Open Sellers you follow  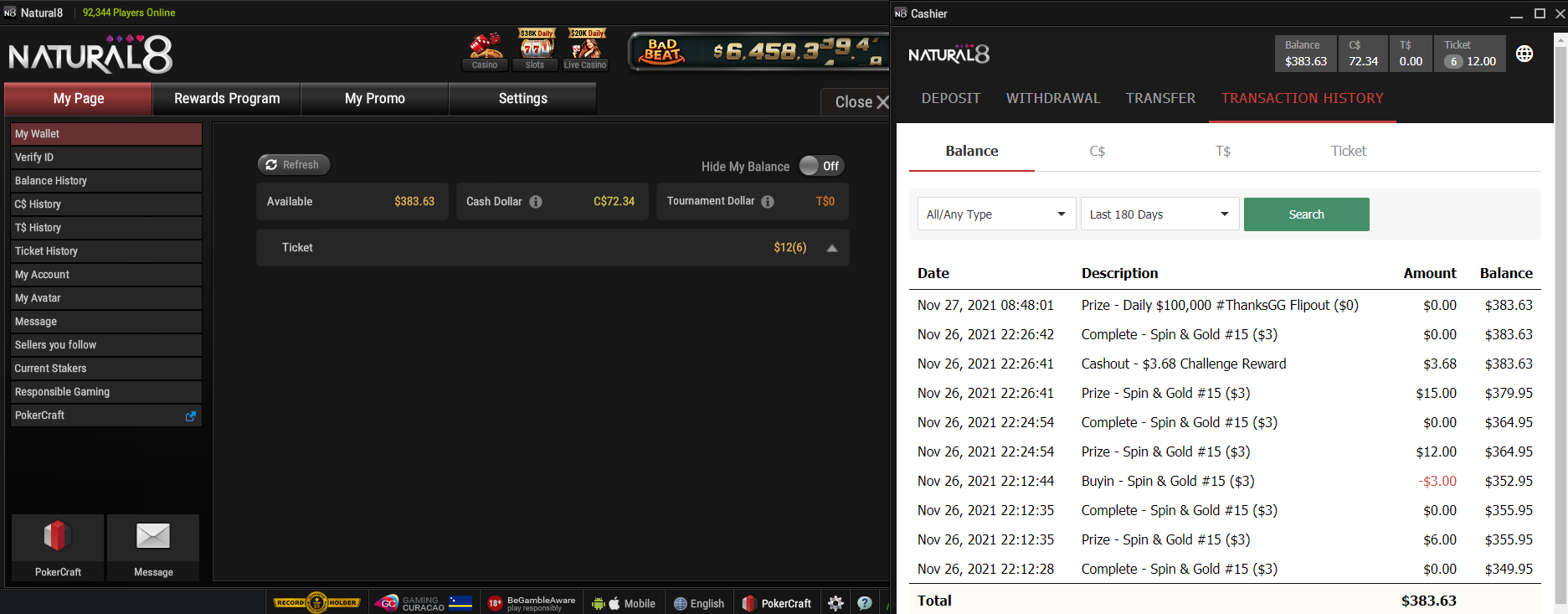click(x=106, y=345)
